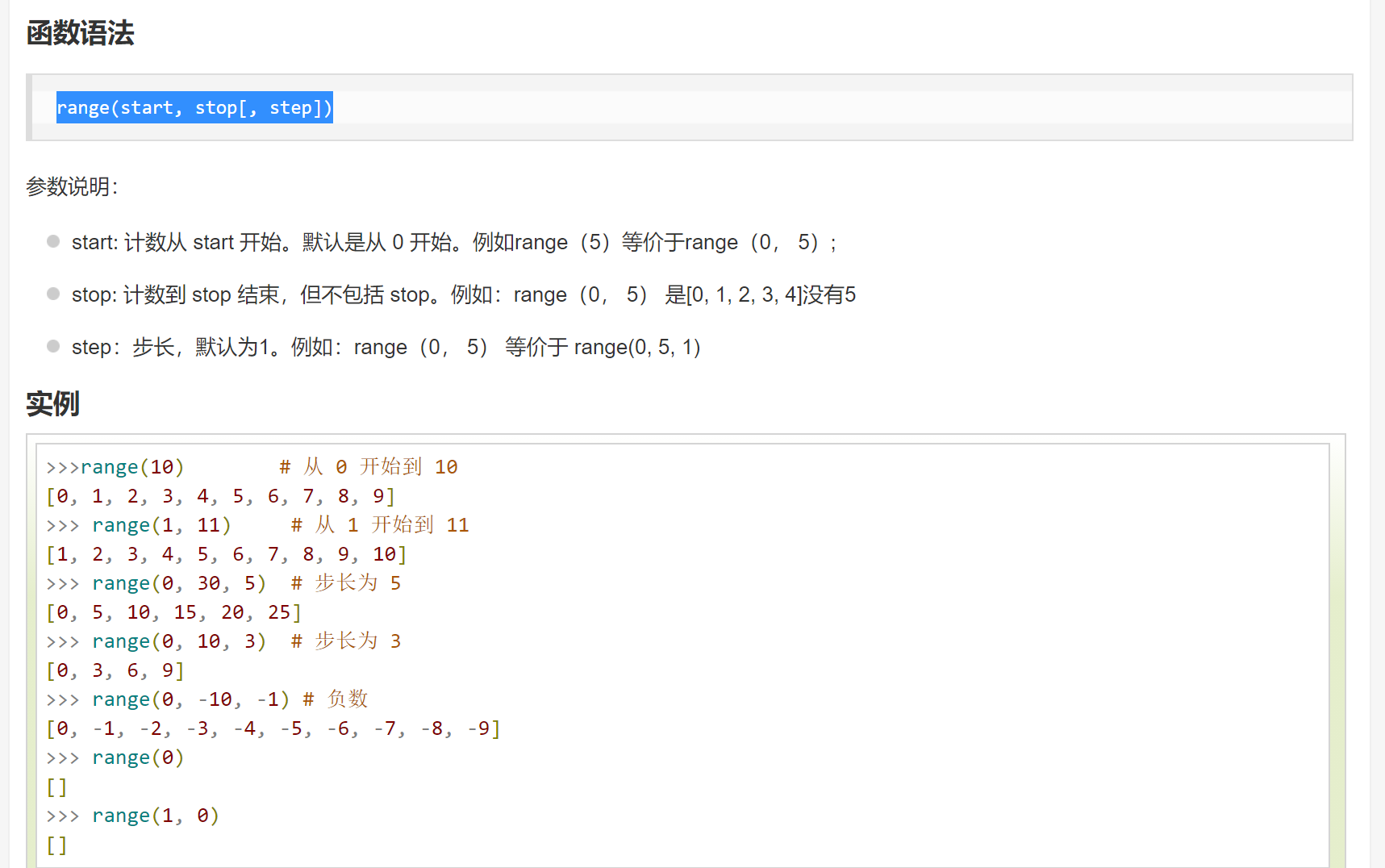Viewport: 1385px width, 868px height.
Task: Click the comment # 负数
Action: 336,699
